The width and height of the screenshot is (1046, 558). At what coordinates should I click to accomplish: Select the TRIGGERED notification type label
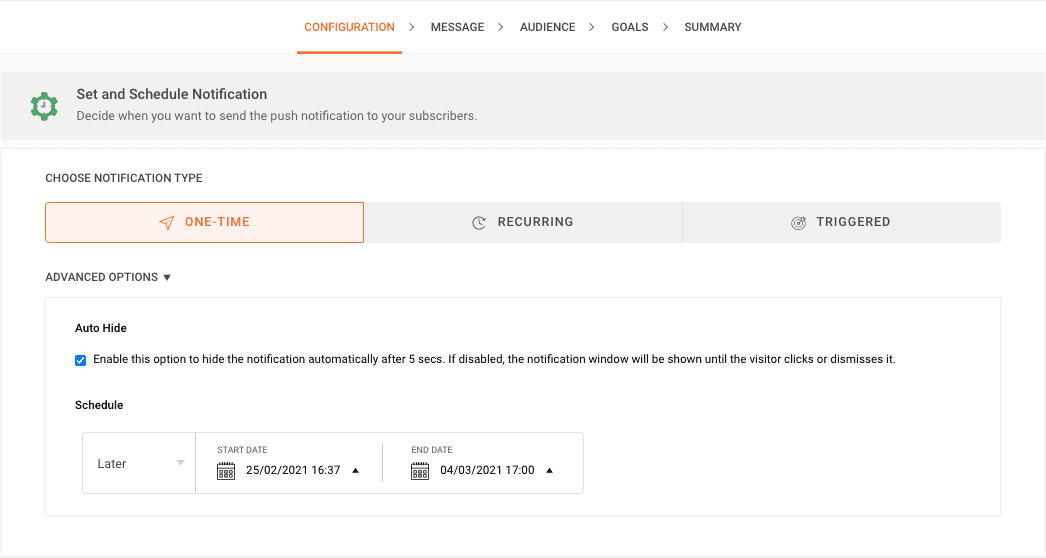click(853, 222)
